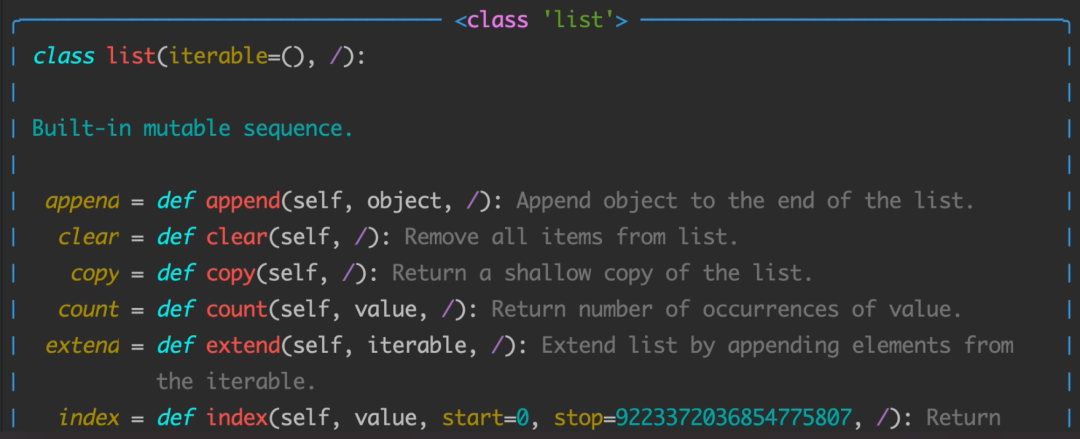Click the red 'clear' function name
The image size is (1080, 439).
click(236, 238)
